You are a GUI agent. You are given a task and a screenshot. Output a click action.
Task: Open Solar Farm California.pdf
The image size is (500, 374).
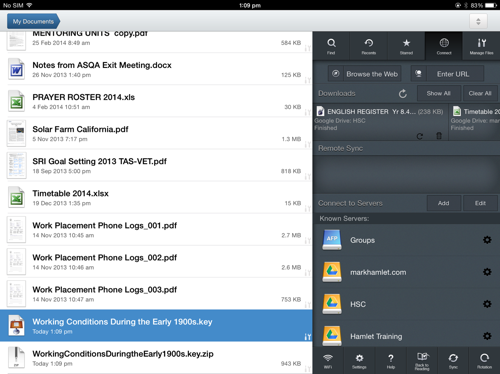[x=156, y=133]
